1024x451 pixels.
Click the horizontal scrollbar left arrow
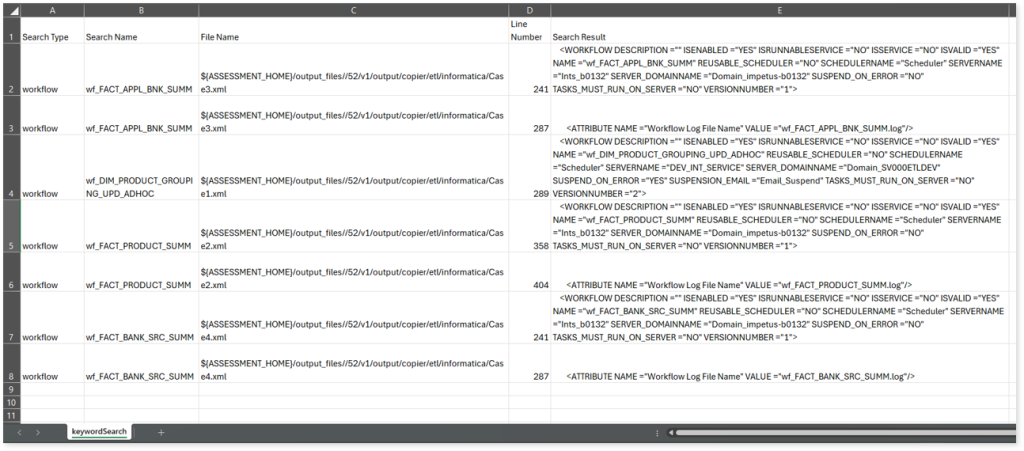pyautogui.click(x=669, y=433)
